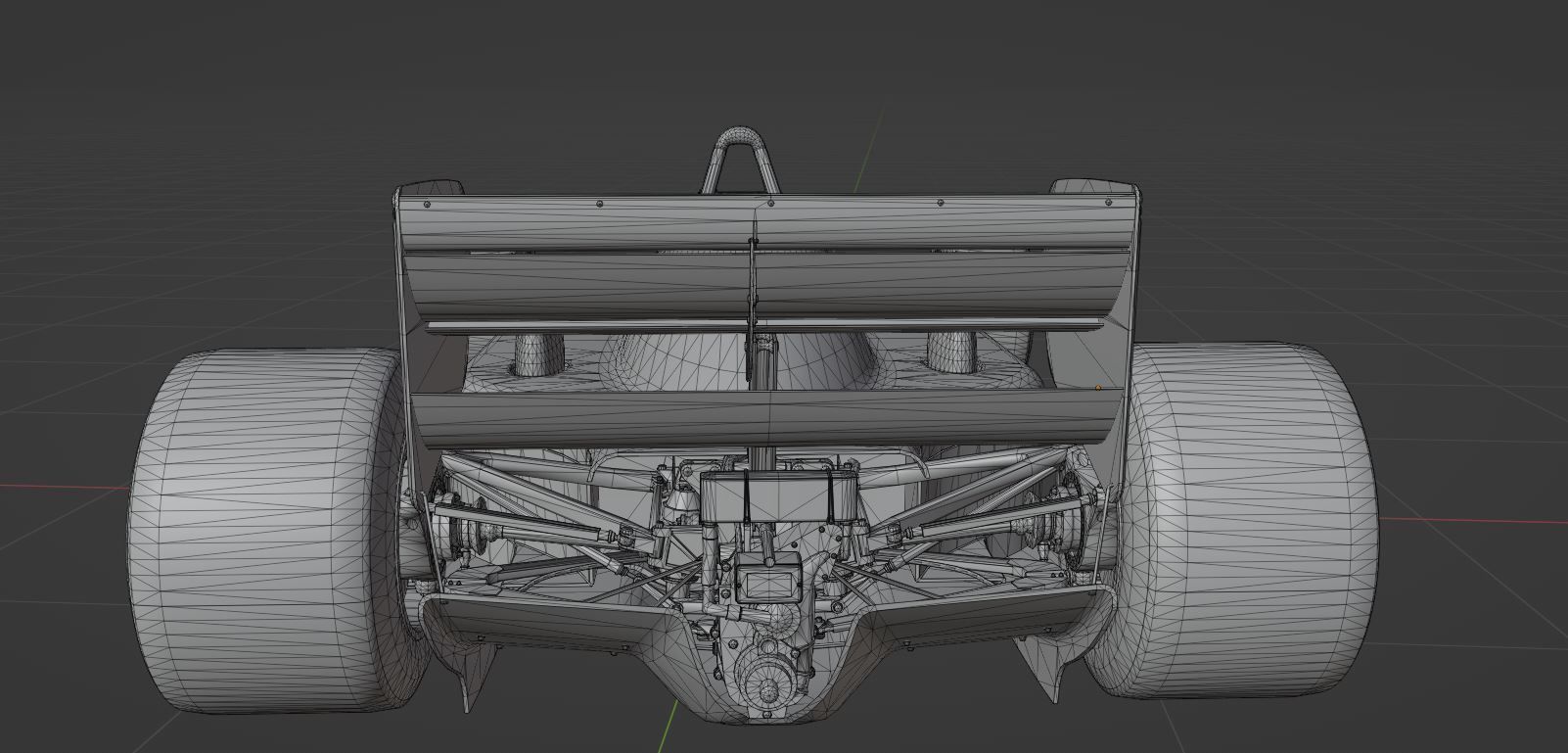The image size is (1568, 753).
Task: Select the right exhaust pipe outlet
Action: tap(953, 353)
